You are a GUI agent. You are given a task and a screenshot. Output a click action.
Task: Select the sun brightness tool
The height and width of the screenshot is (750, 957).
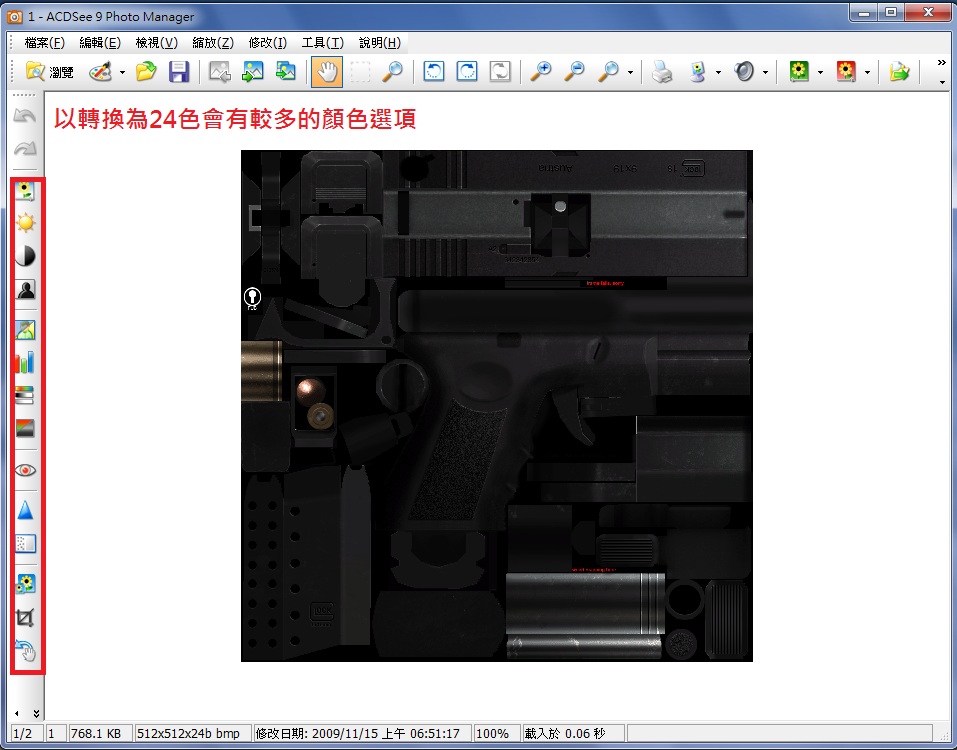pos(25,223)
